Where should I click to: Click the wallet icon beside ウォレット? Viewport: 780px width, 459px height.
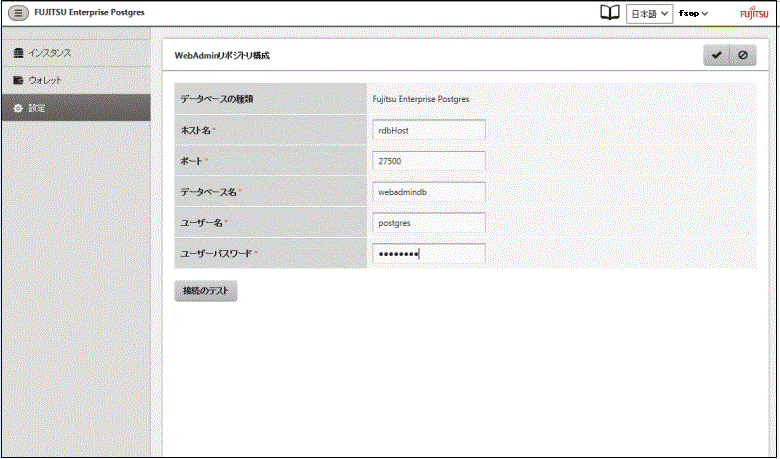(18, 80)
